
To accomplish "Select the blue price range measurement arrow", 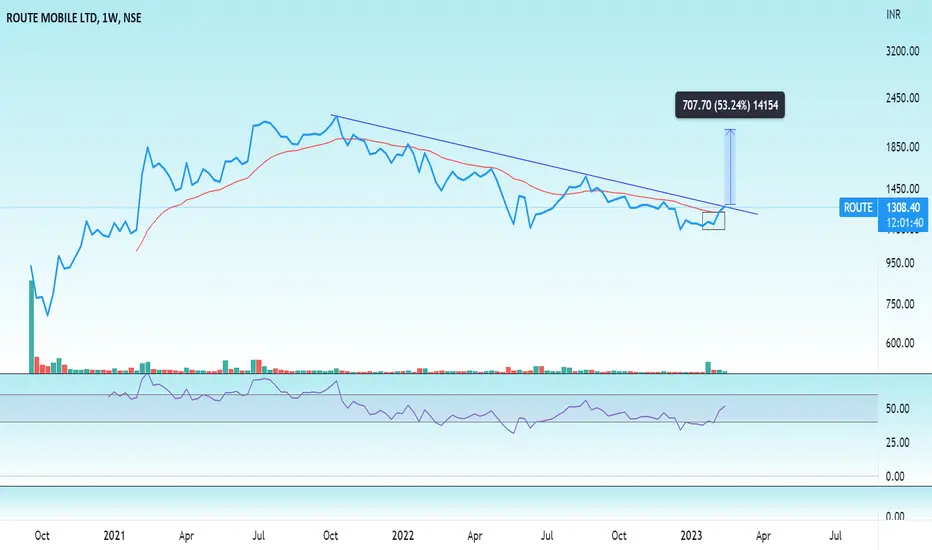I will click(x=730, y=167).
